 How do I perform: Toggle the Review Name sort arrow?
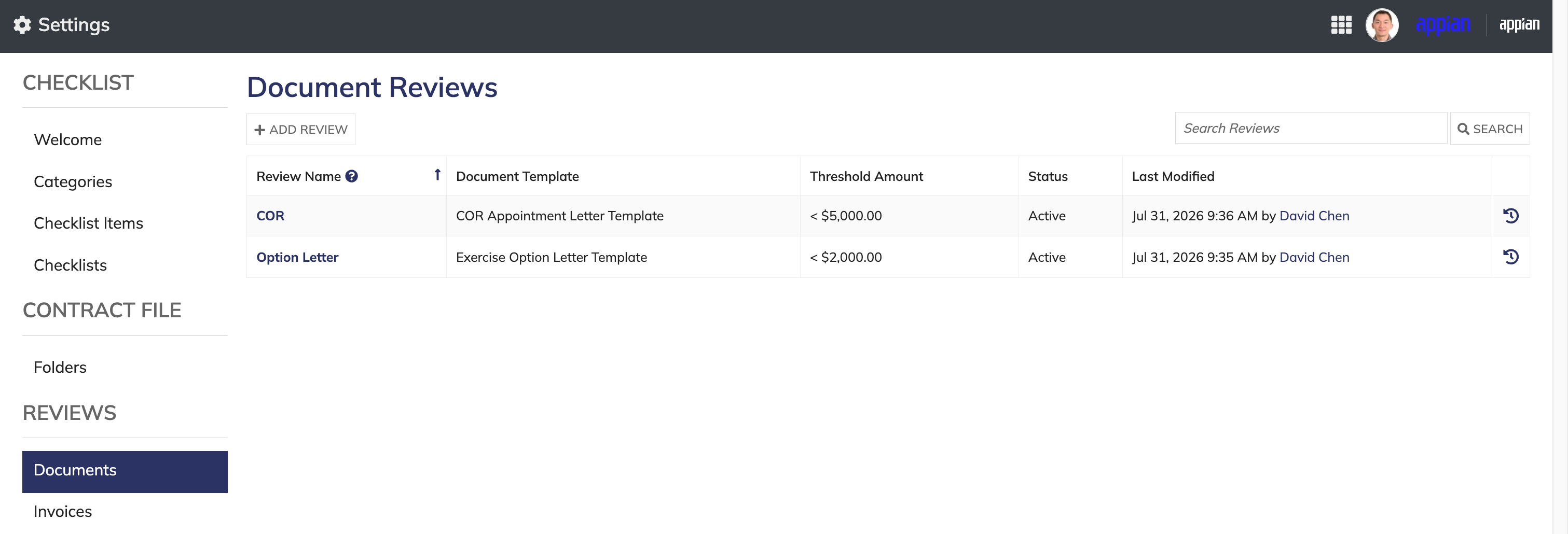coord(437,175)
